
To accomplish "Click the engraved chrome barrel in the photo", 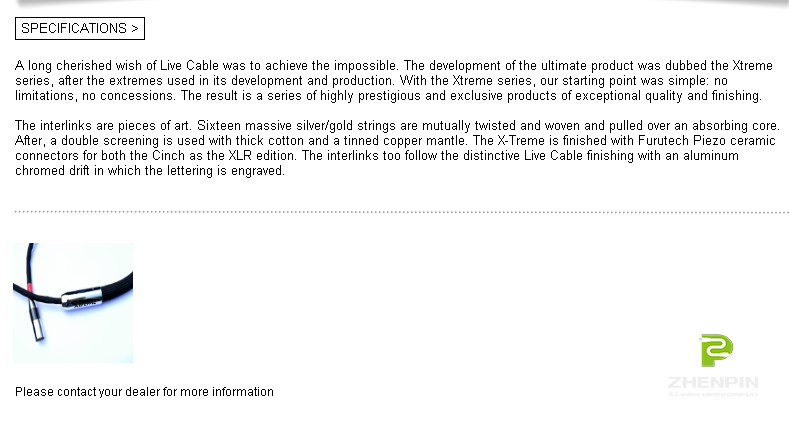I will [x=82, y=298].
